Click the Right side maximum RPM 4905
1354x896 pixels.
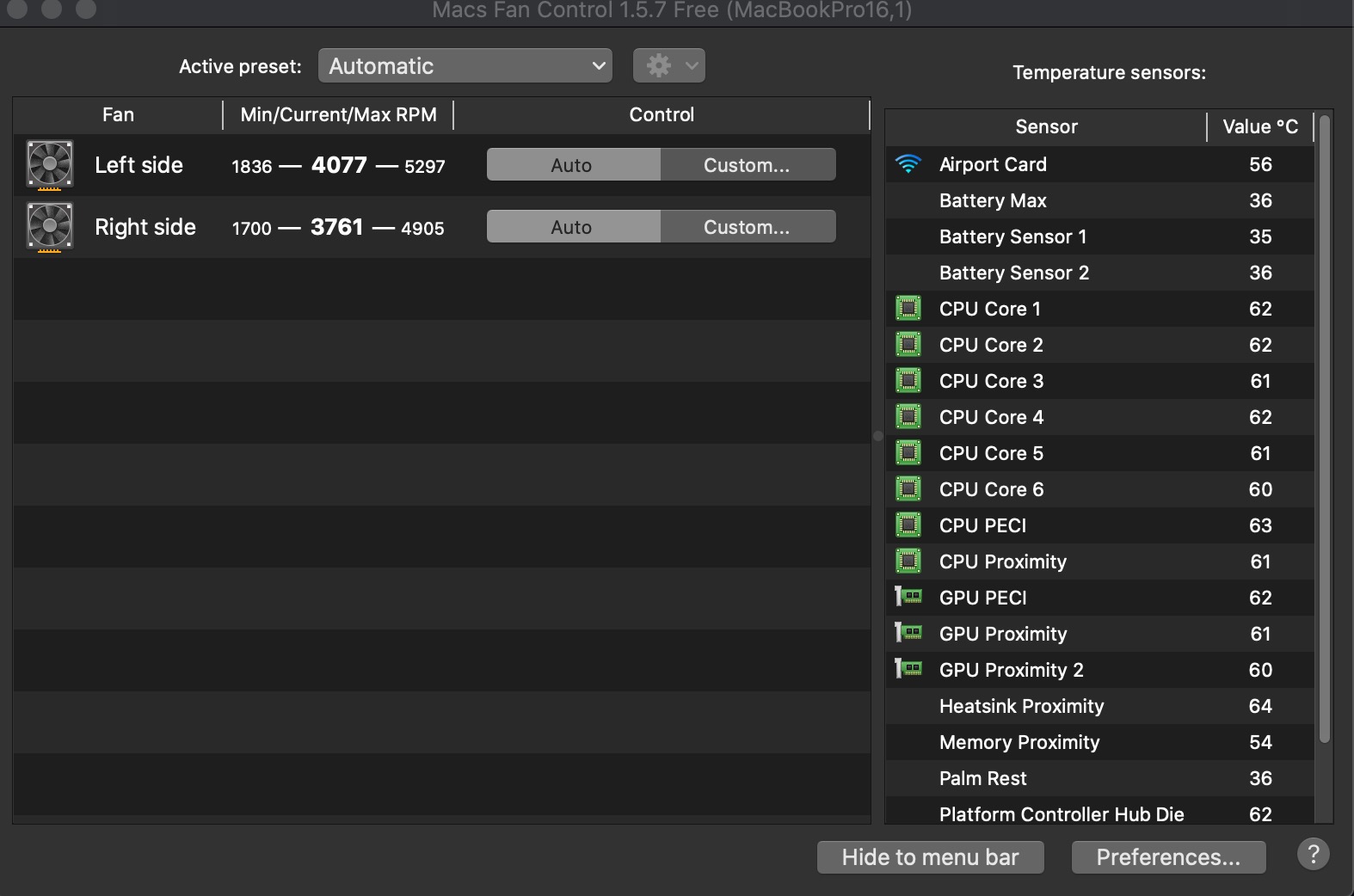[422, 228]
